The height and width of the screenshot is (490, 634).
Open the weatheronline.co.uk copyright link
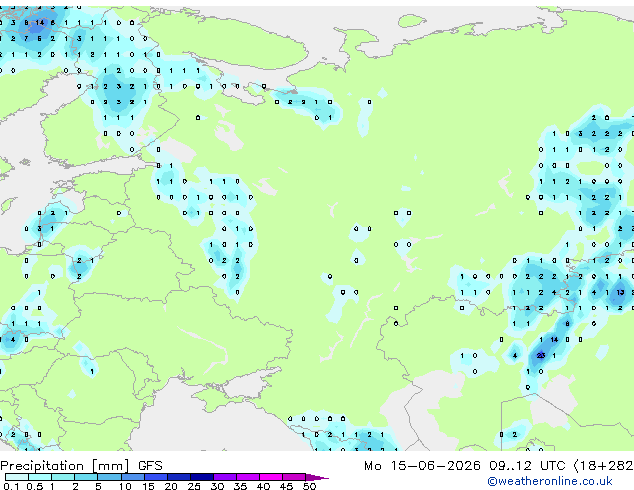click(549, 481)
